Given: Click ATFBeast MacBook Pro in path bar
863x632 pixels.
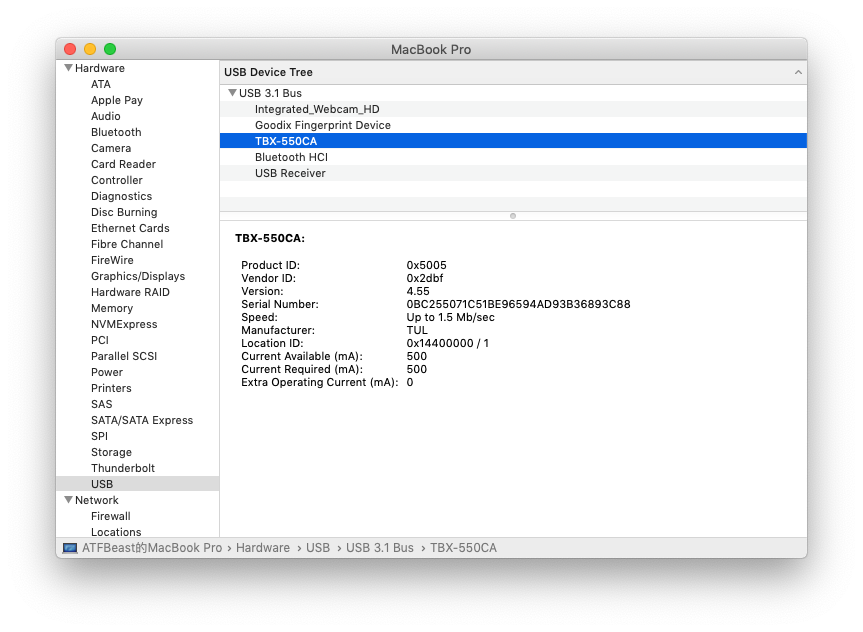Looking at the screenshot, I should [152, 548].
